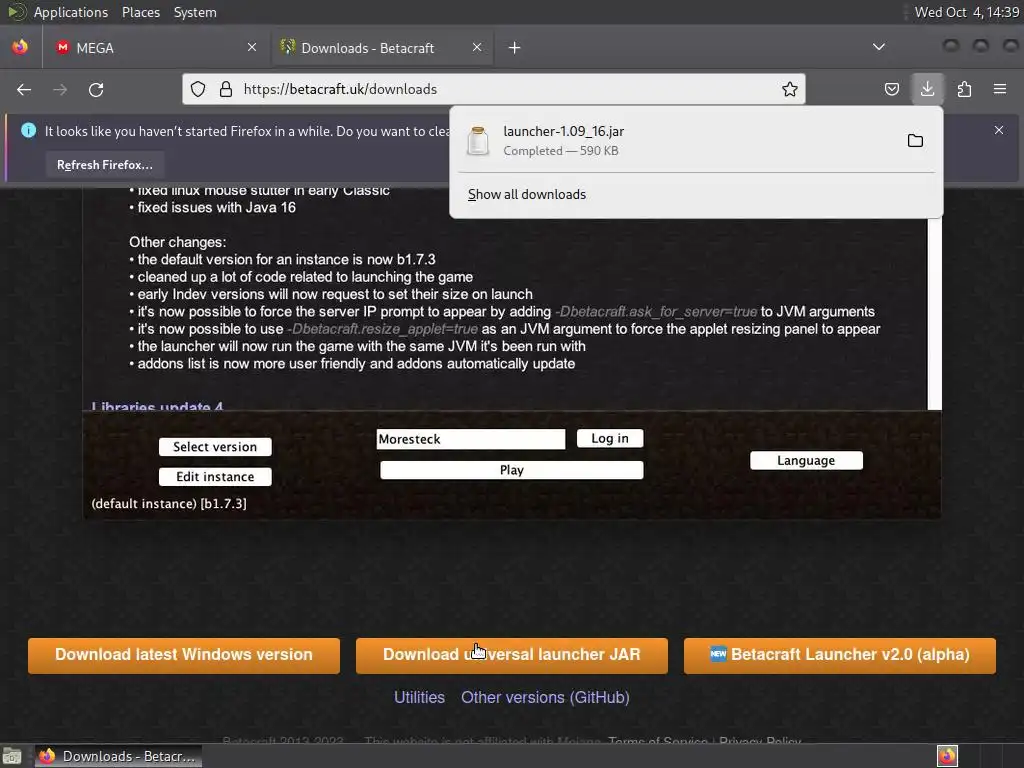Click the padlock site security icon
This screenshot has width=1024, height=768.
point(226,89)
